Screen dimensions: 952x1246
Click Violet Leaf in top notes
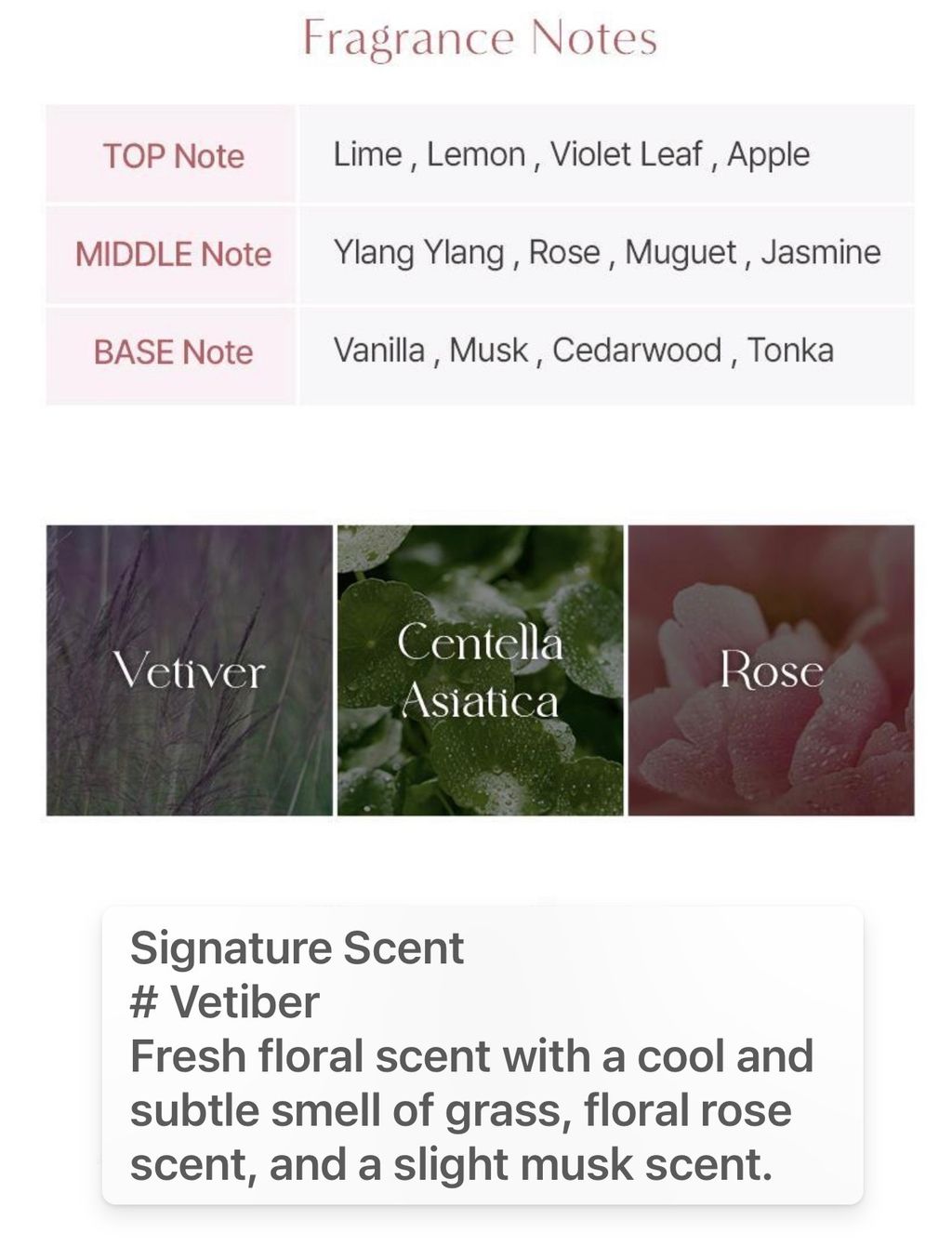626,154
